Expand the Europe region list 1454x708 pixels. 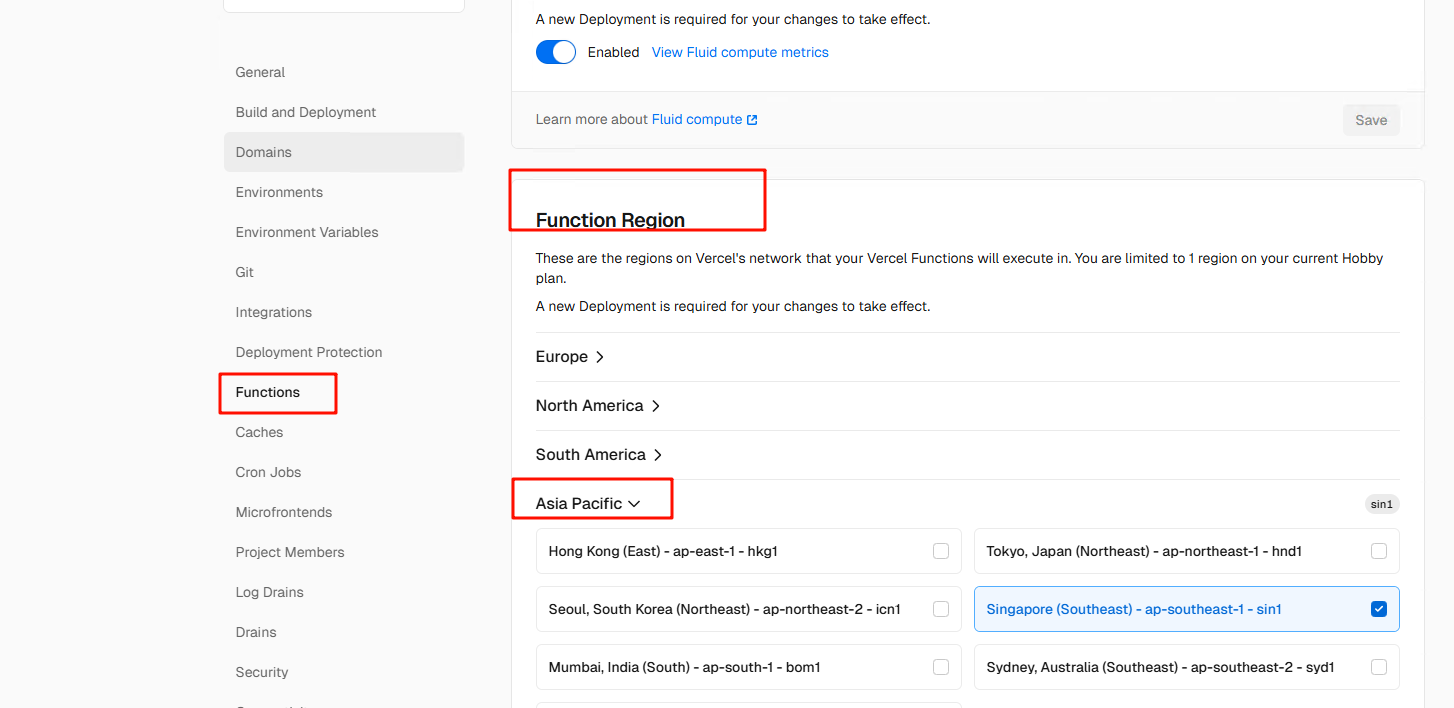570,357
